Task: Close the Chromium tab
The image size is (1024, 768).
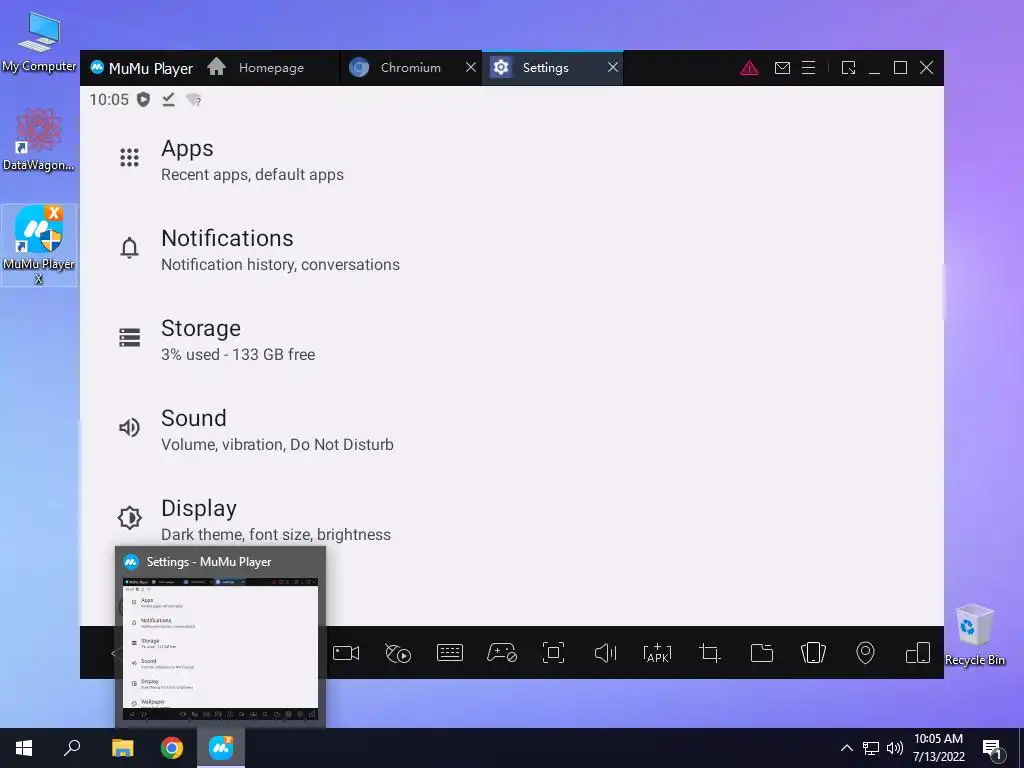Action: pyautogui.click(x=470, y=67)
